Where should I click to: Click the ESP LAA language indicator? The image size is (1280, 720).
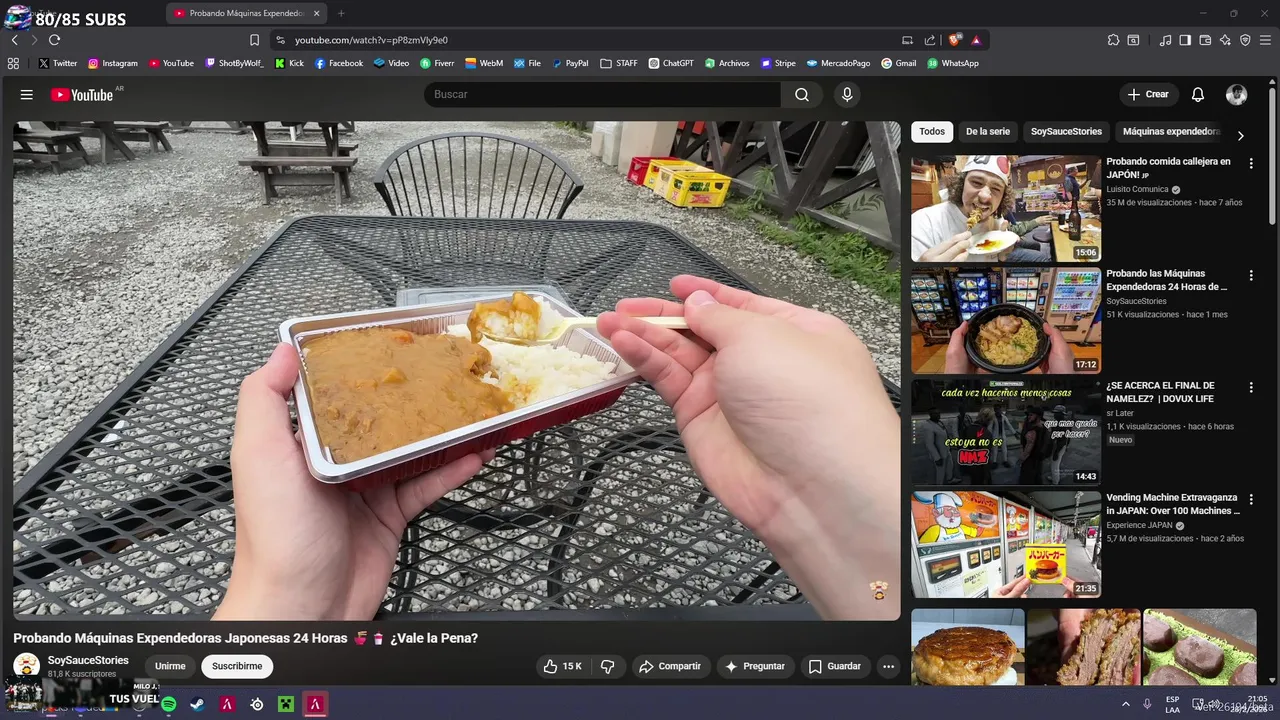(1172, 704)
